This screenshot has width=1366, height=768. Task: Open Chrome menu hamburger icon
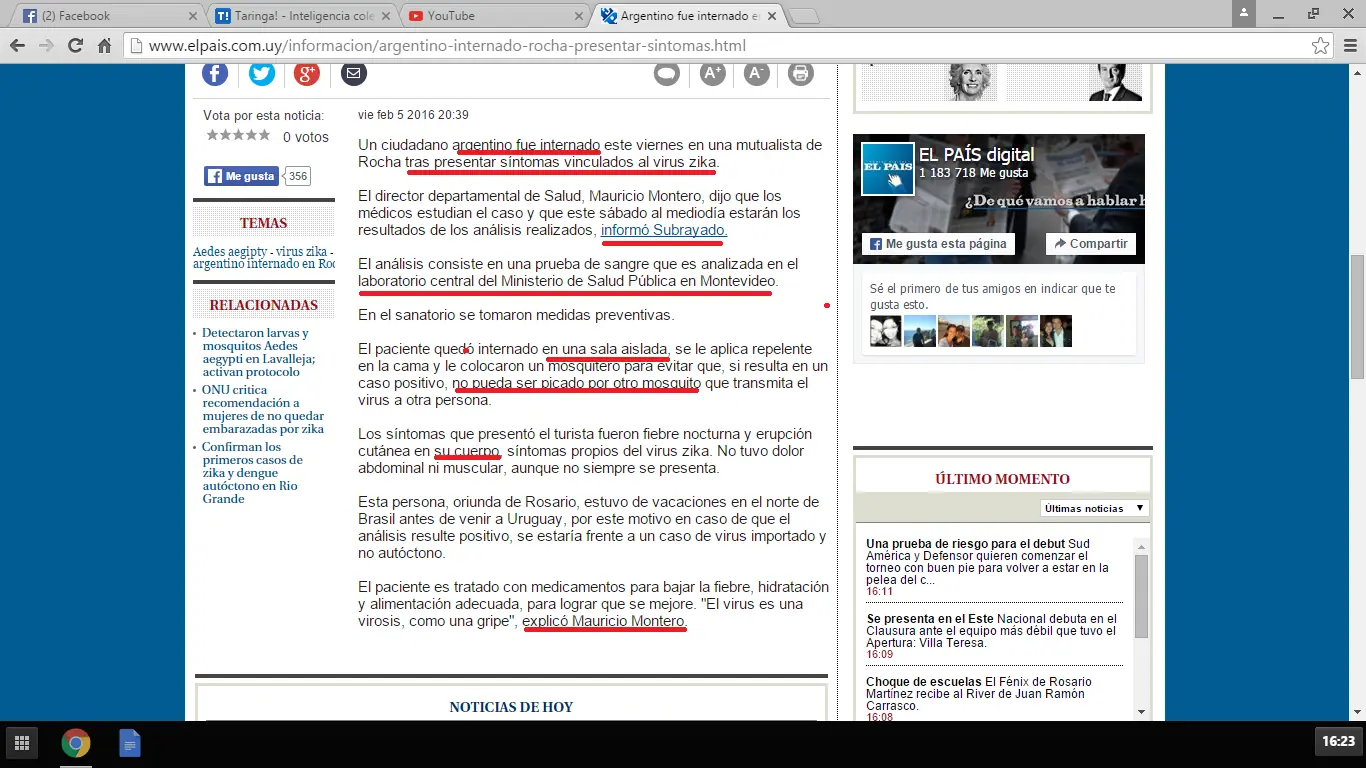pos(1348,46)
